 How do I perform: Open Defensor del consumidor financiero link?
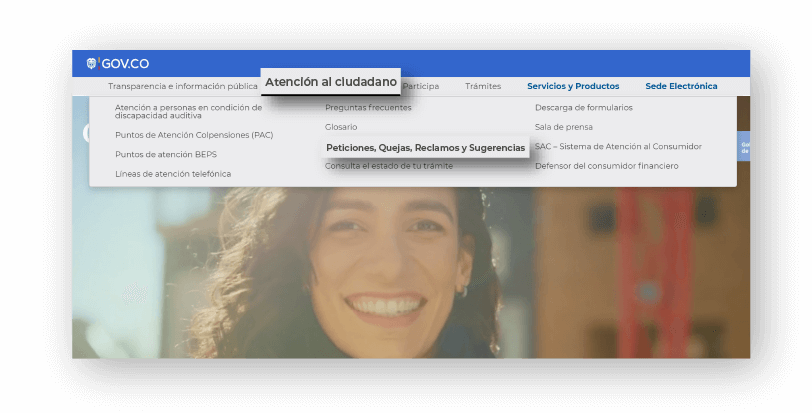606,166
